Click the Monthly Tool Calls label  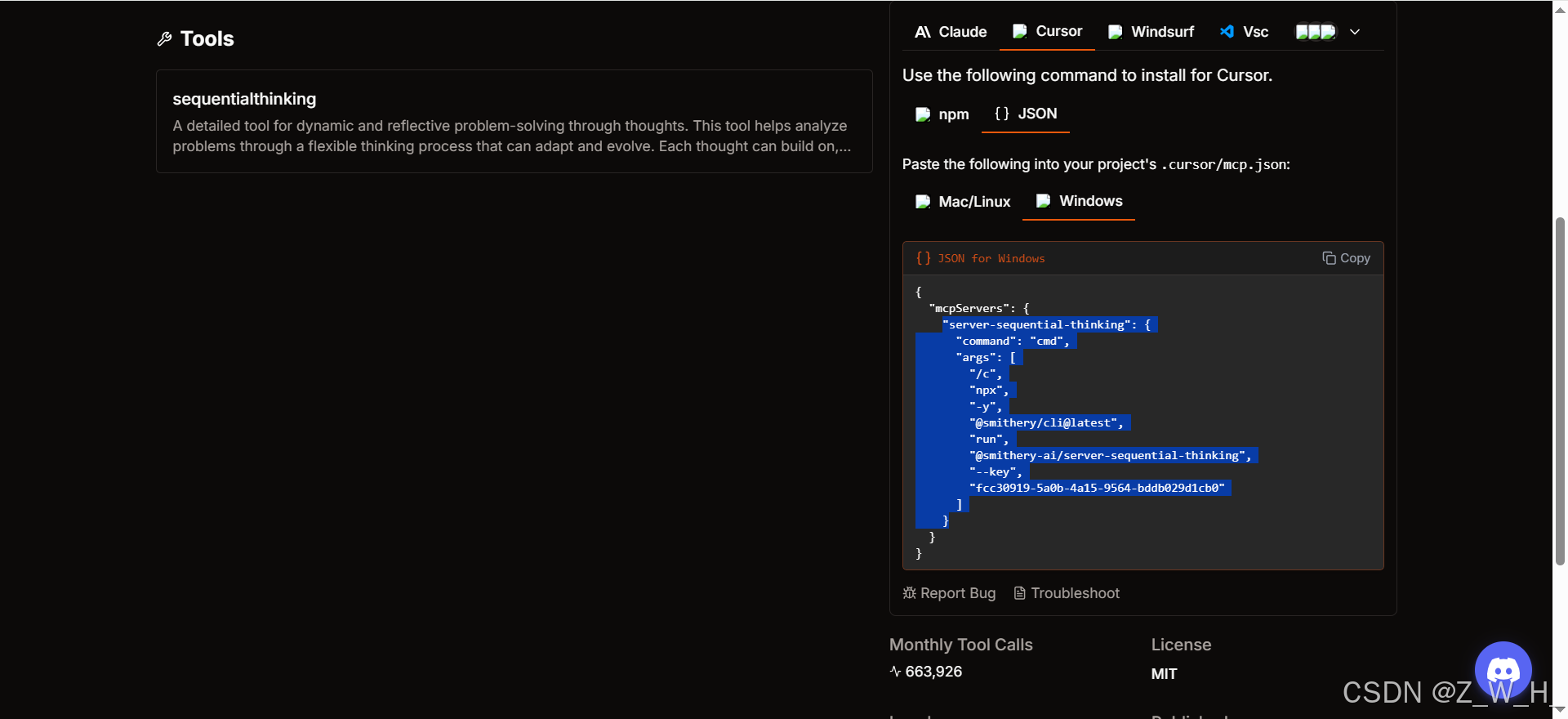coord(961,645)
